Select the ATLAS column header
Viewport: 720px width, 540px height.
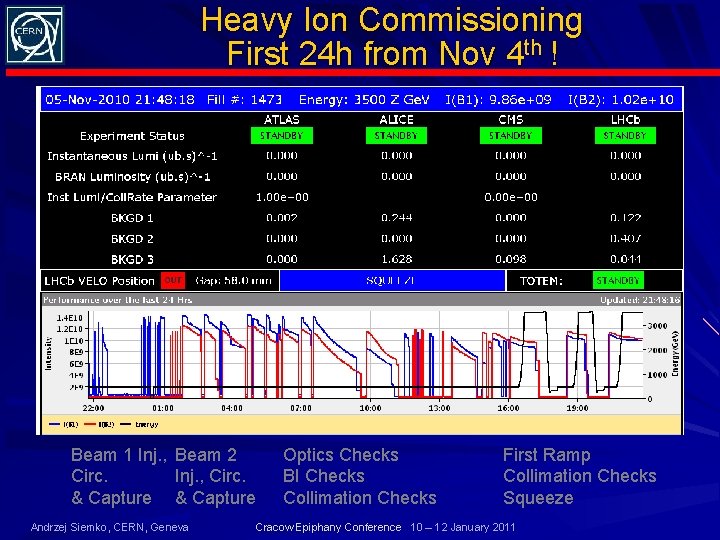click(x=281, y=120)
